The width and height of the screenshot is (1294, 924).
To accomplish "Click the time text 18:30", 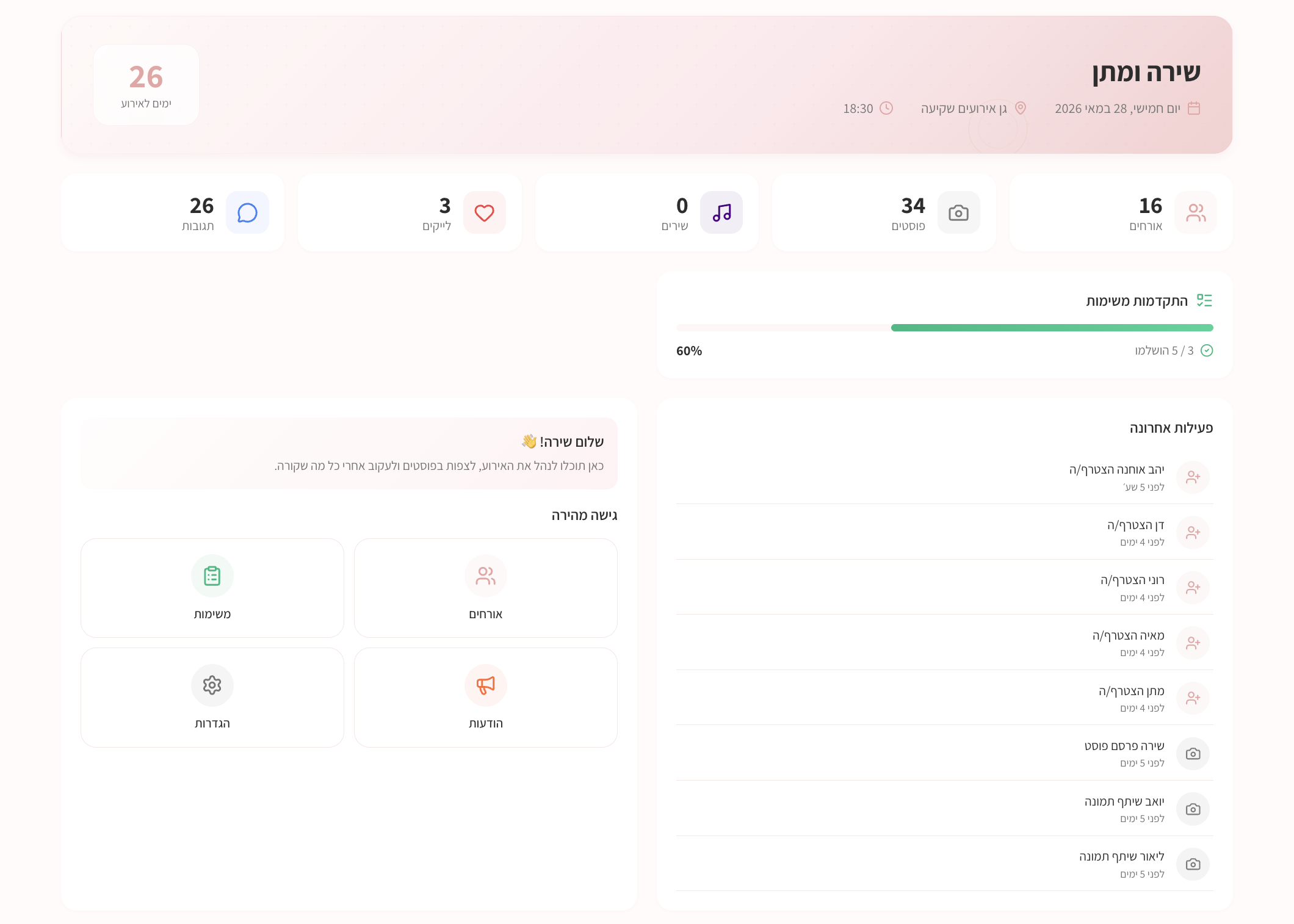I will tap(858, 109).
